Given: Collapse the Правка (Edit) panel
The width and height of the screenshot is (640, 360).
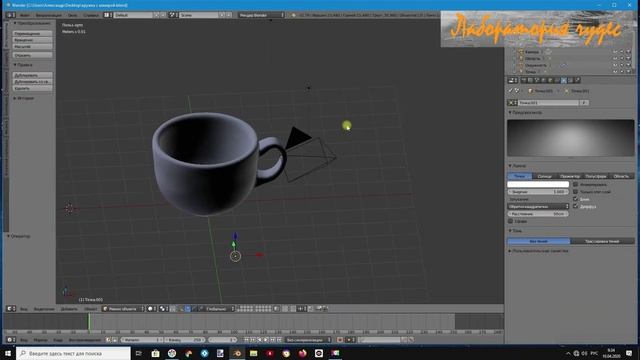Looking at the screenshot, I should pos(23,65).
